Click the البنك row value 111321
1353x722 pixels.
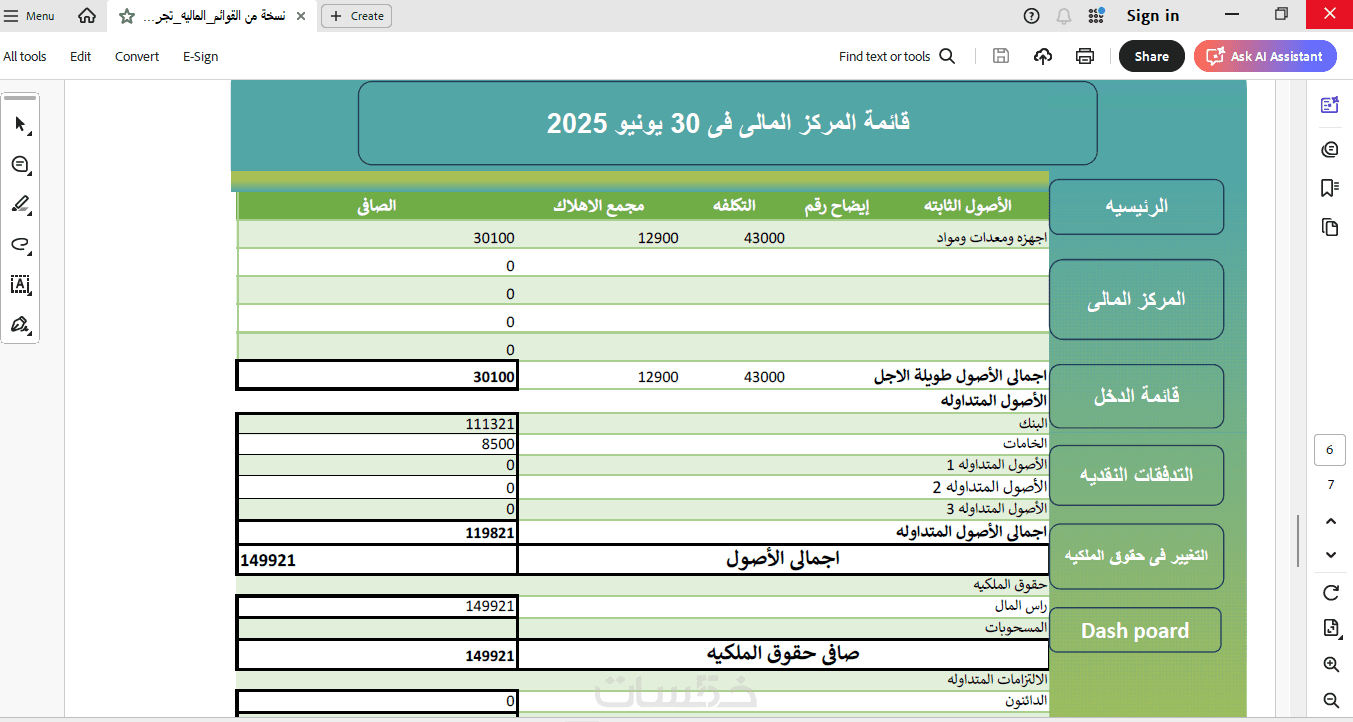(x=490, y=424)
